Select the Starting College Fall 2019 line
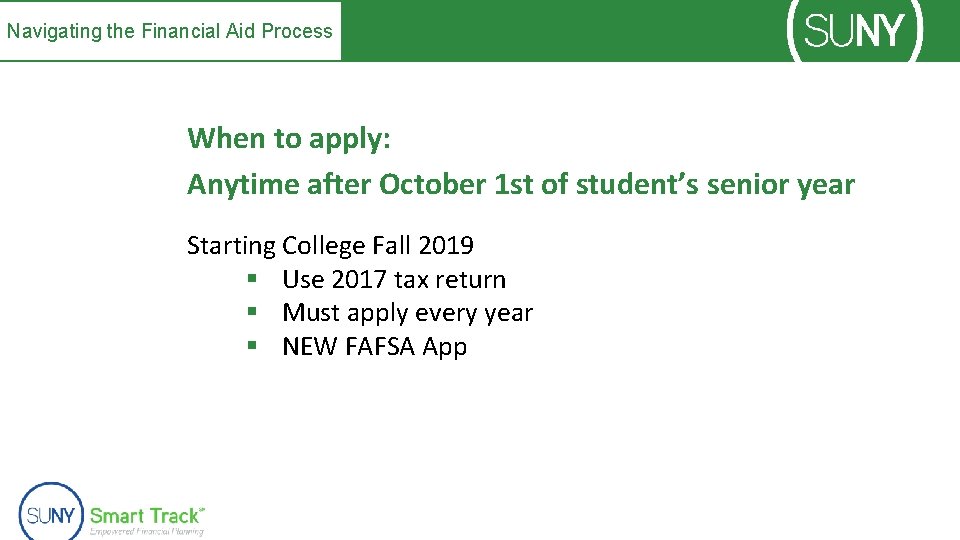 (x=330, y=246)
